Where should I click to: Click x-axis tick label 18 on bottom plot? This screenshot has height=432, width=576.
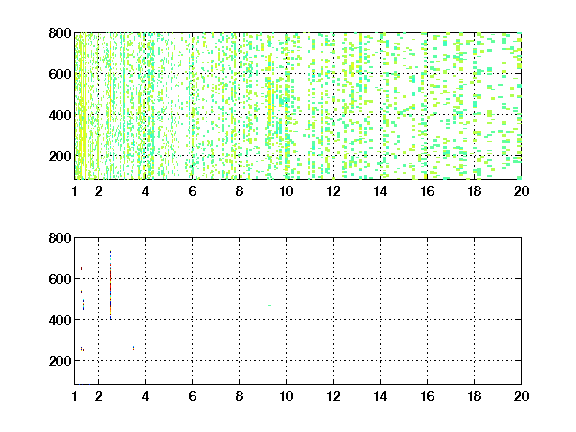click(x=474, y=396)
